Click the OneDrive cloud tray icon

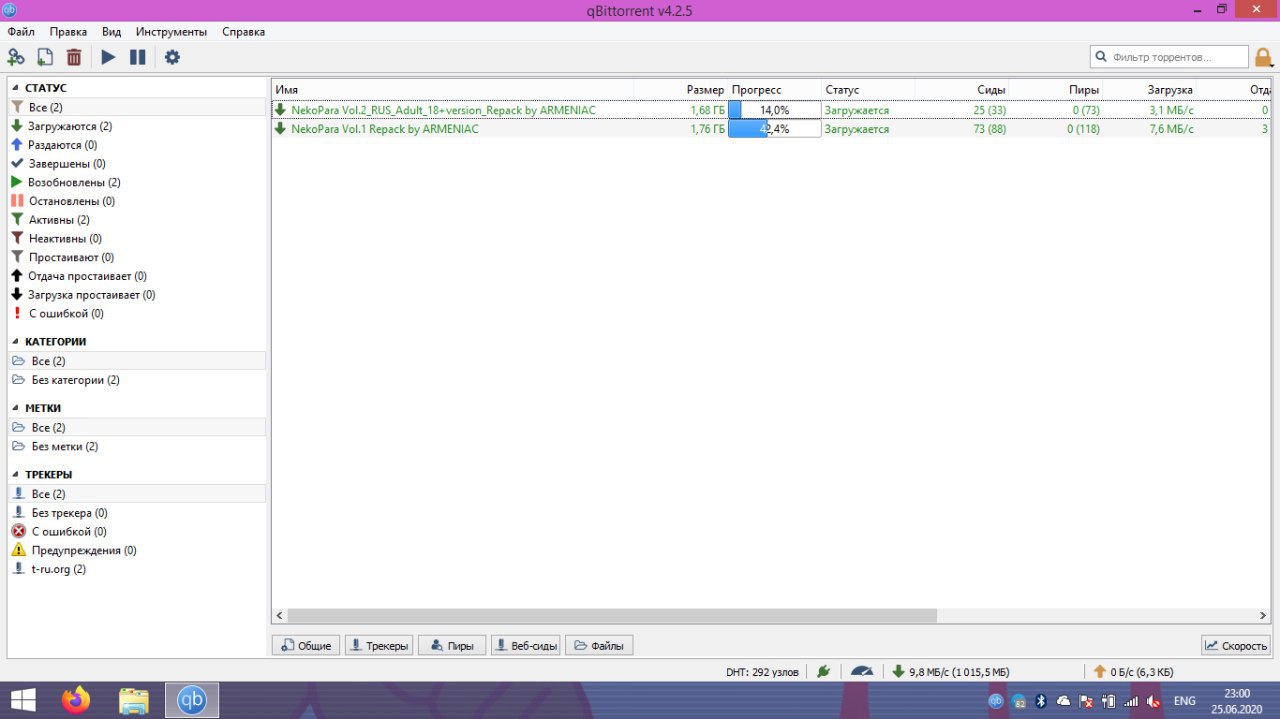tap(1063, 701)
